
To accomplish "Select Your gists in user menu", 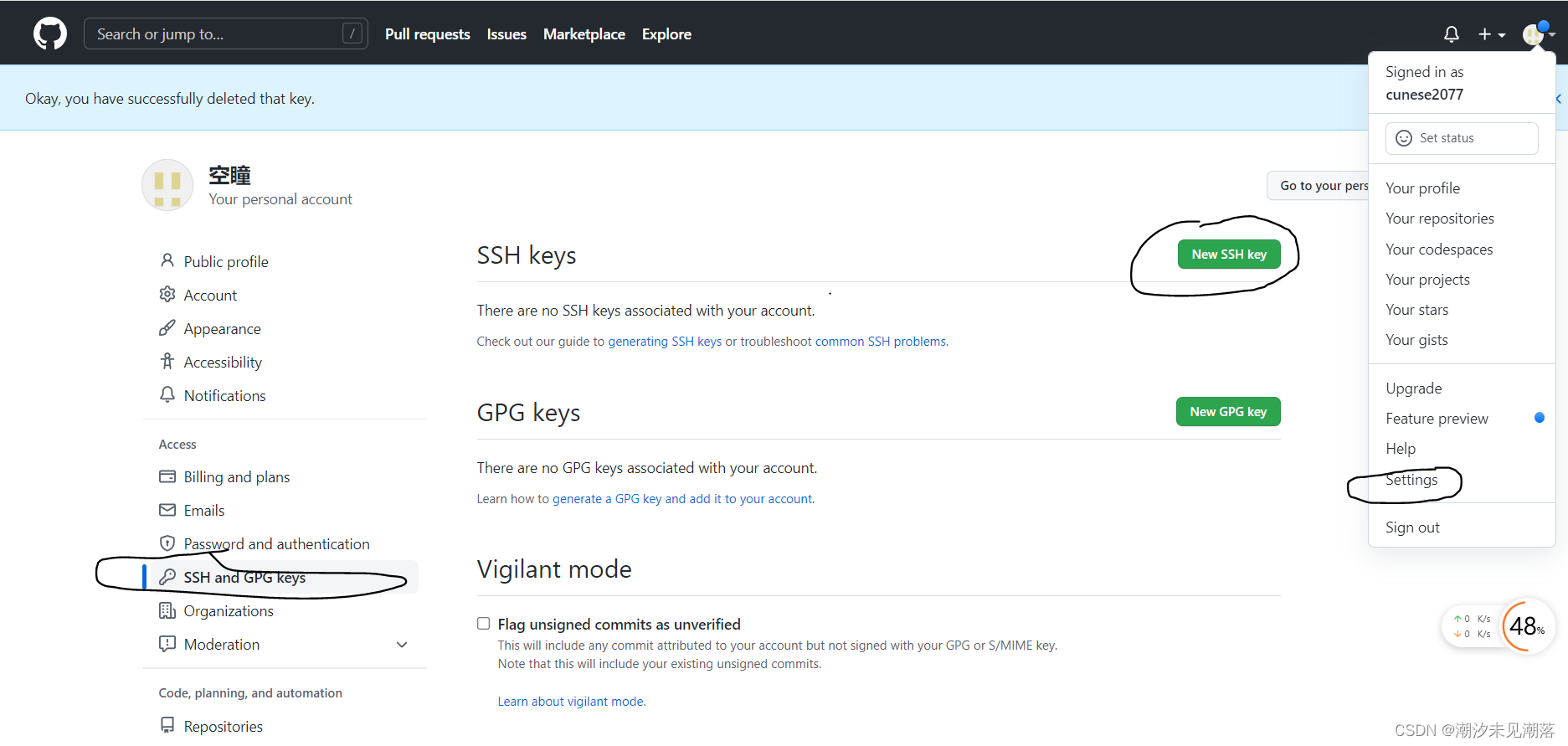I will point(1416,340).
